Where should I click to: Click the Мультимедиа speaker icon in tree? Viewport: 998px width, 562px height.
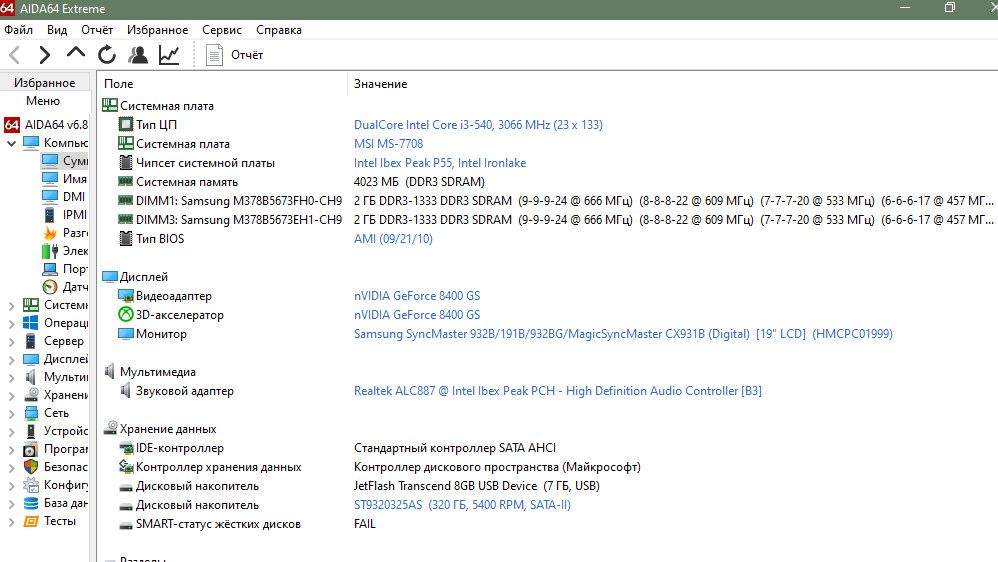(x=31, y=377)
